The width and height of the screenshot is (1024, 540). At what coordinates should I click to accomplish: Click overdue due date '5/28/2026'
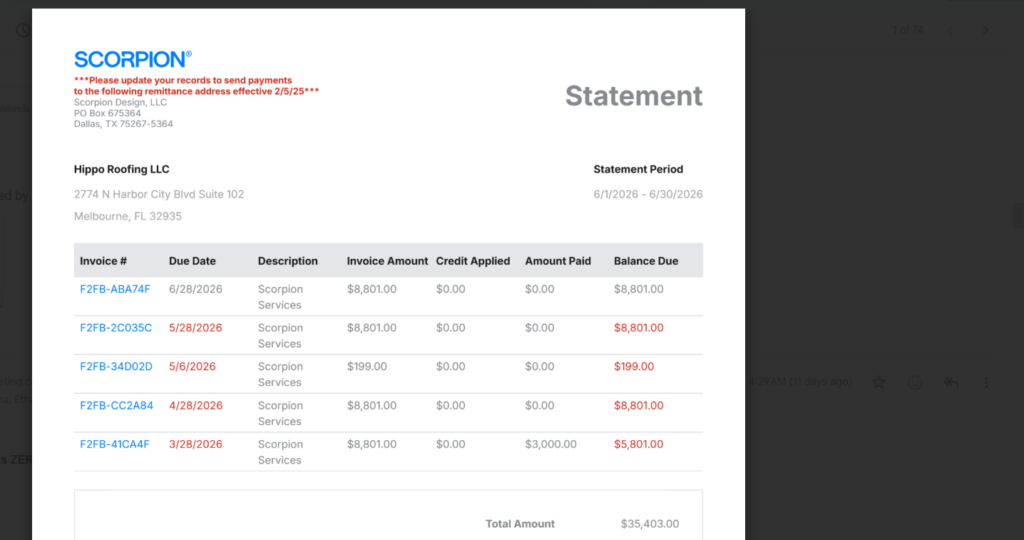pos(195,328)
